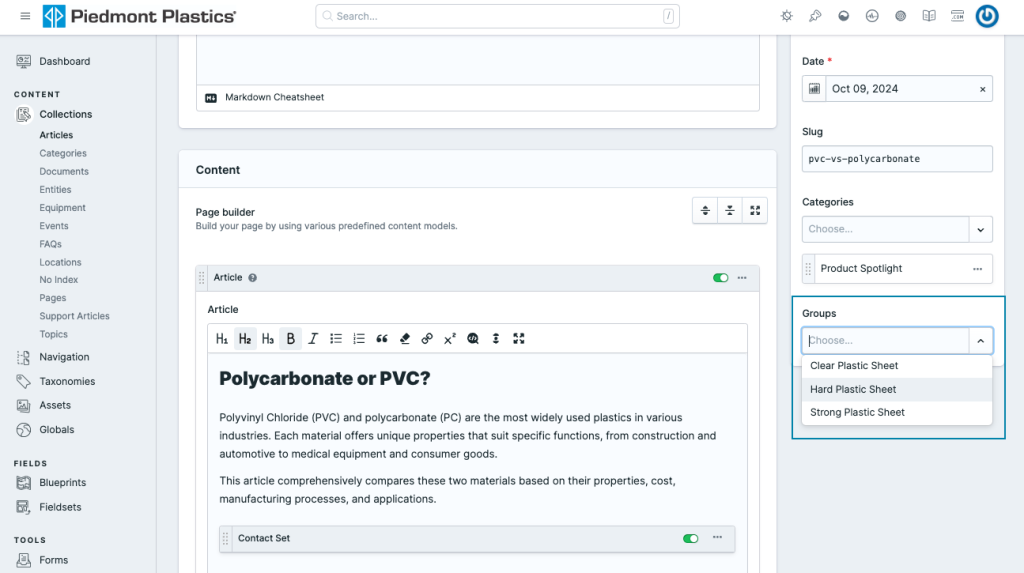Open the Markdown Cheatsheet link
1024x573 pixels.
(x=274, y=97)
